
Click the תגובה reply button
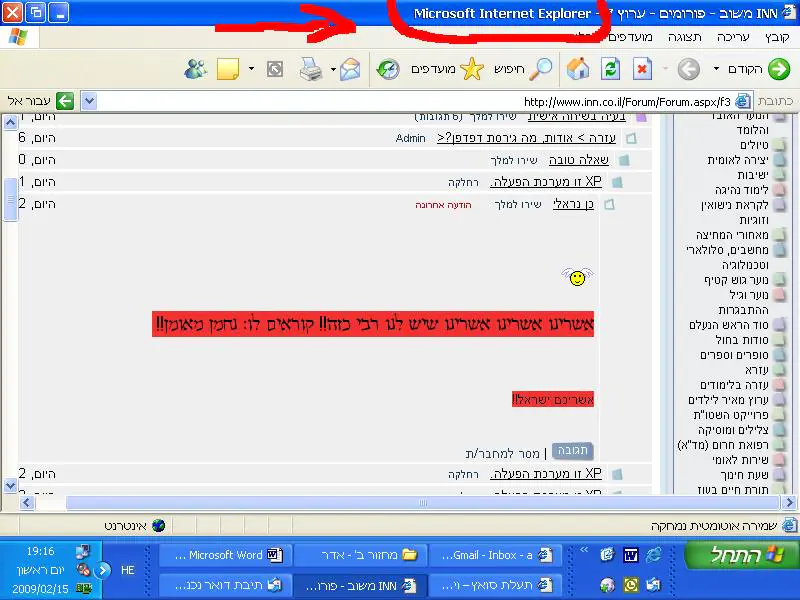(573, 451)
